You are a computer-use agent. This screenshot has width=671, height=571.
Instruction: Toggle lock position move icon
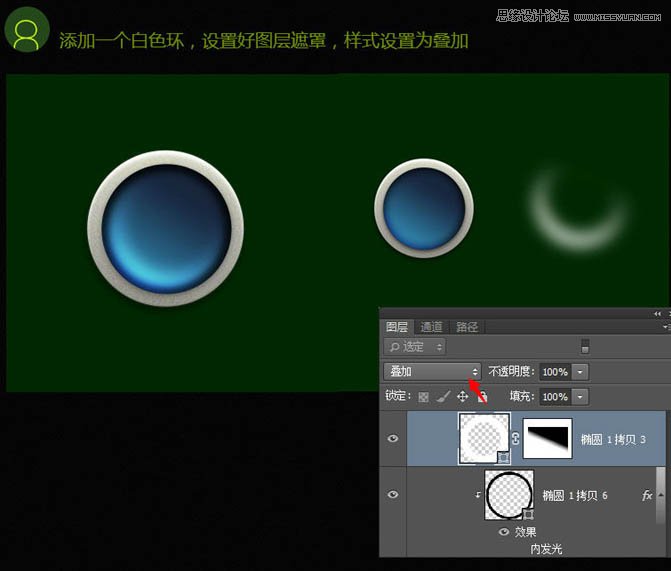tap(463, 397)
